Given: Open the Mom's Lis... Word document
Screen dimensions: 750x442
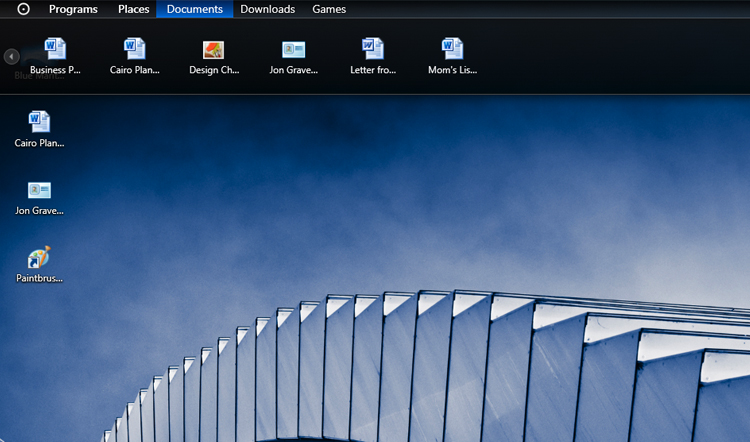Looking at the screenshot, I should point(453,49).
